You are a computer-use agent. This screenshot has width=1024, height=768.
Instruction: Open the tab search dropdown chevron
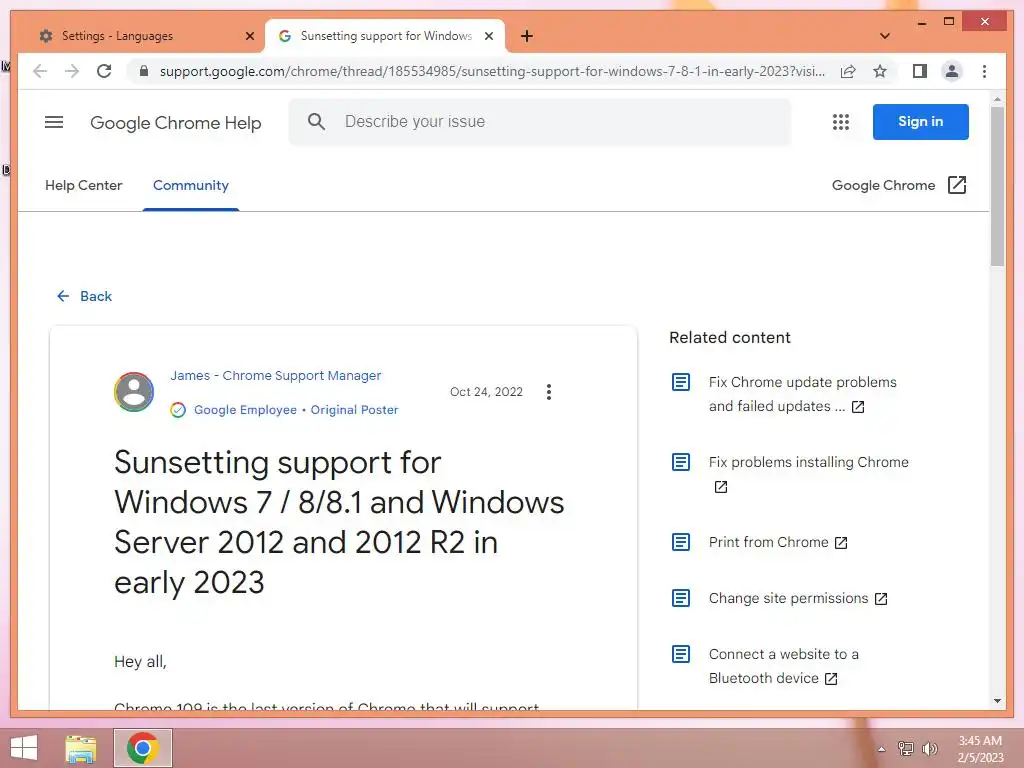pos(884,36)
